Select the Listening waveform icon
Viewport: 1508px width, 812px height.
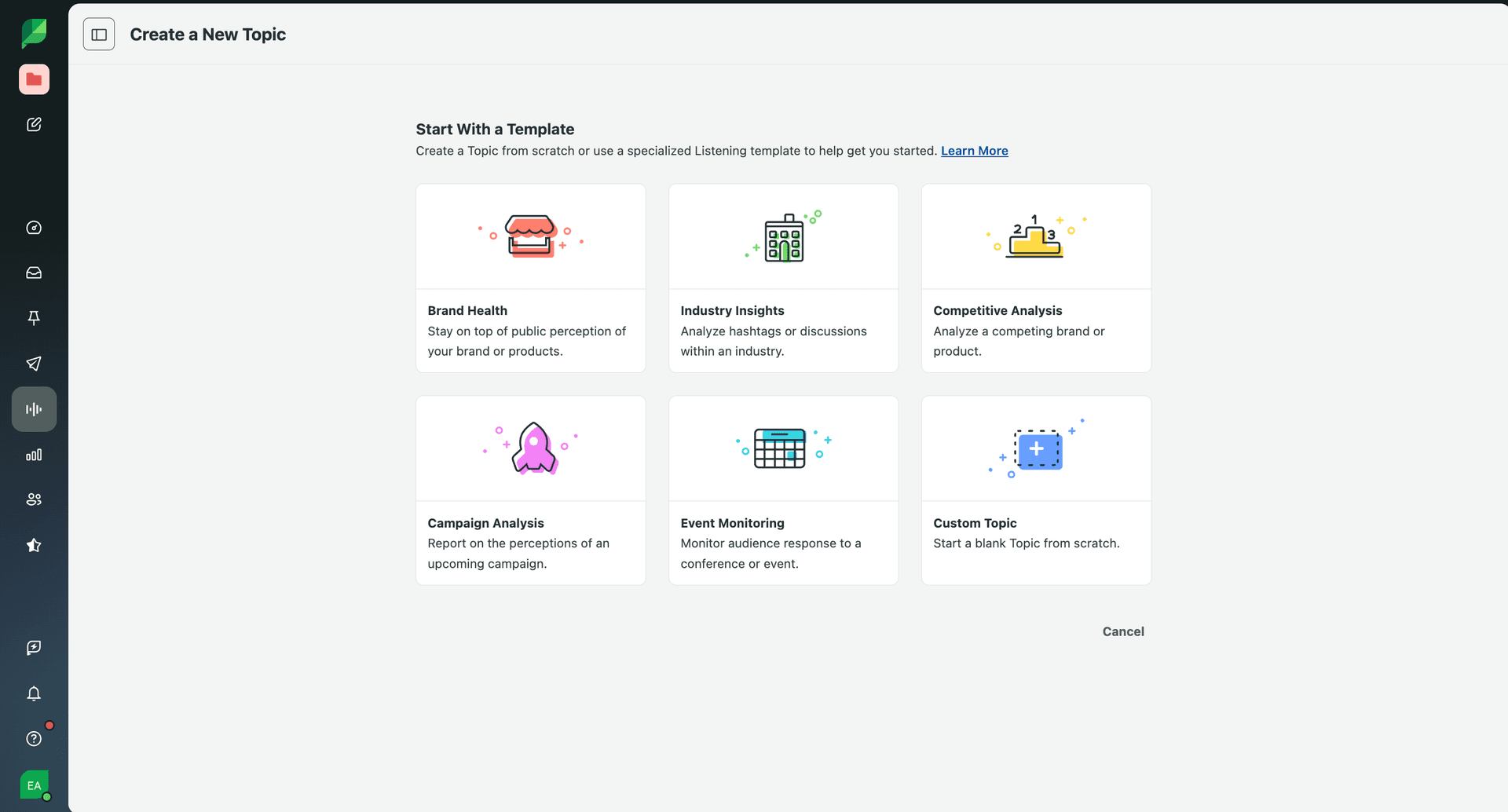tap(34, 409)
